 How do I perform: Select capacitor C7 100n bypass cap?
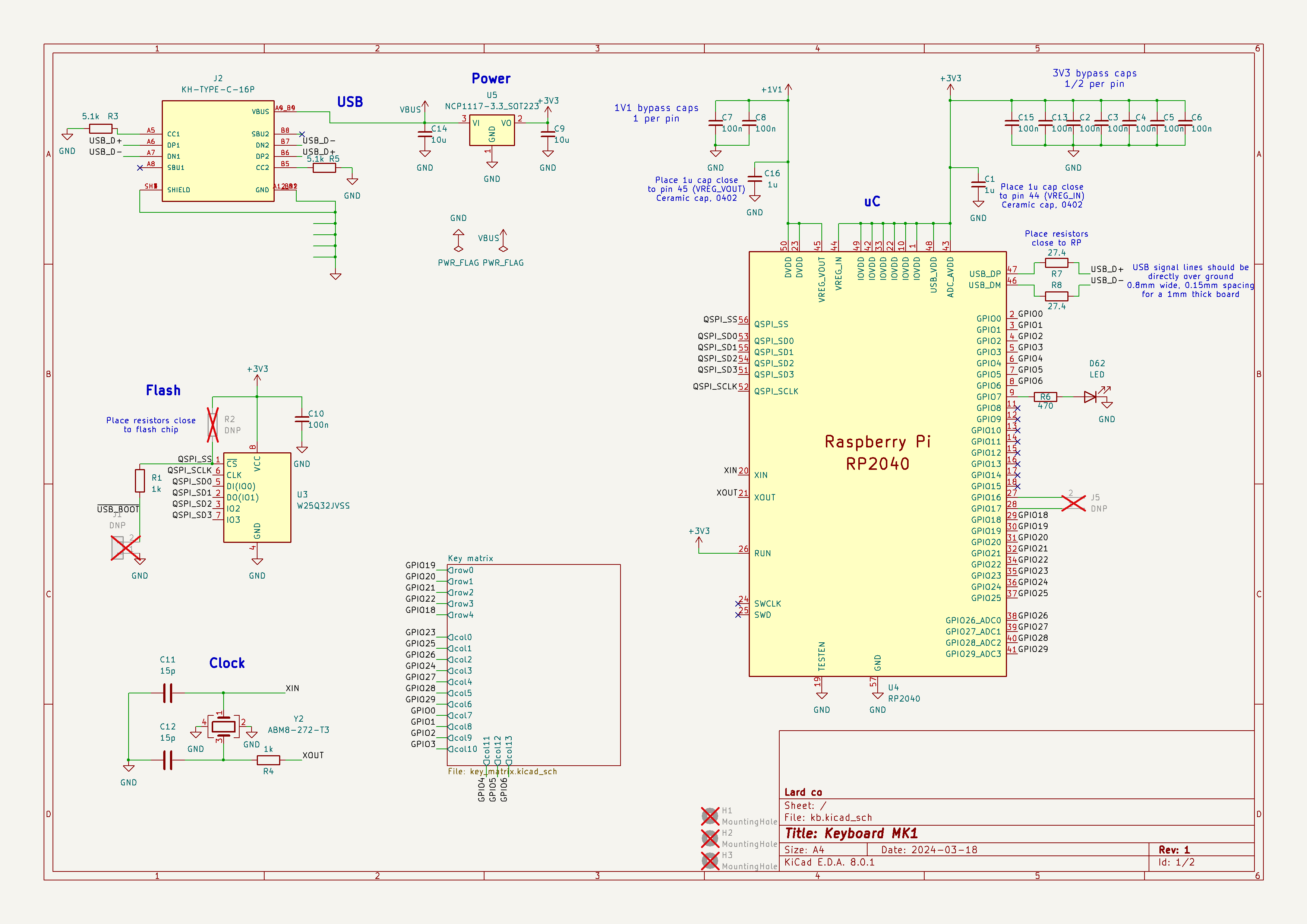point(716,123)
